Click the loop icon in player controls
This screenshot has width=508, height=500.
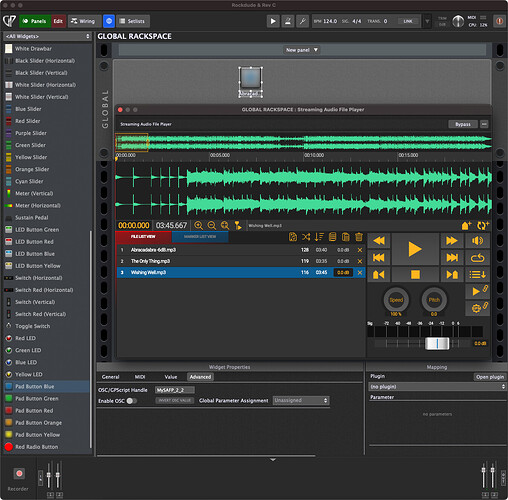[x=477, y=258]
